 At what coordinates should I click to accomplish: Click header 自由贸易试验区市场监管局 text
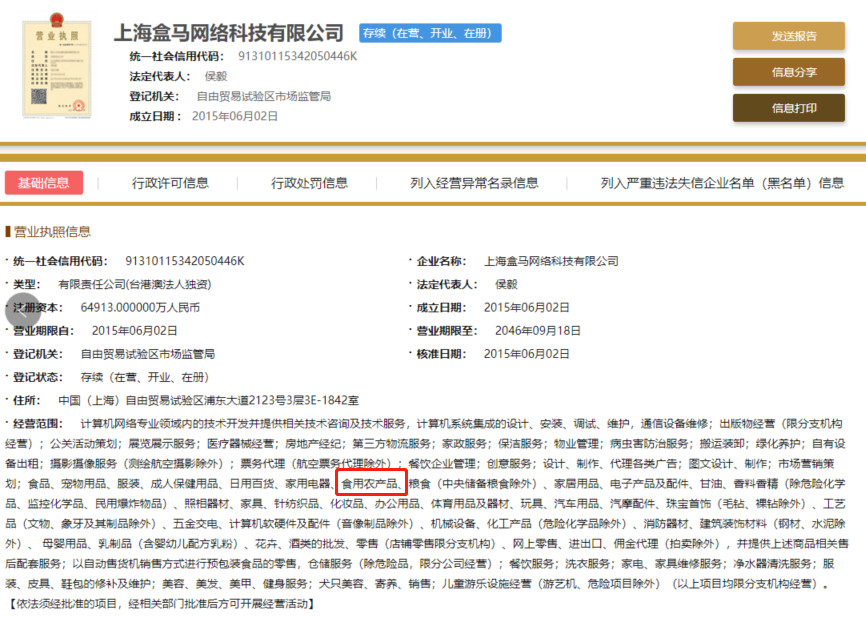click(x=264, y=96)
